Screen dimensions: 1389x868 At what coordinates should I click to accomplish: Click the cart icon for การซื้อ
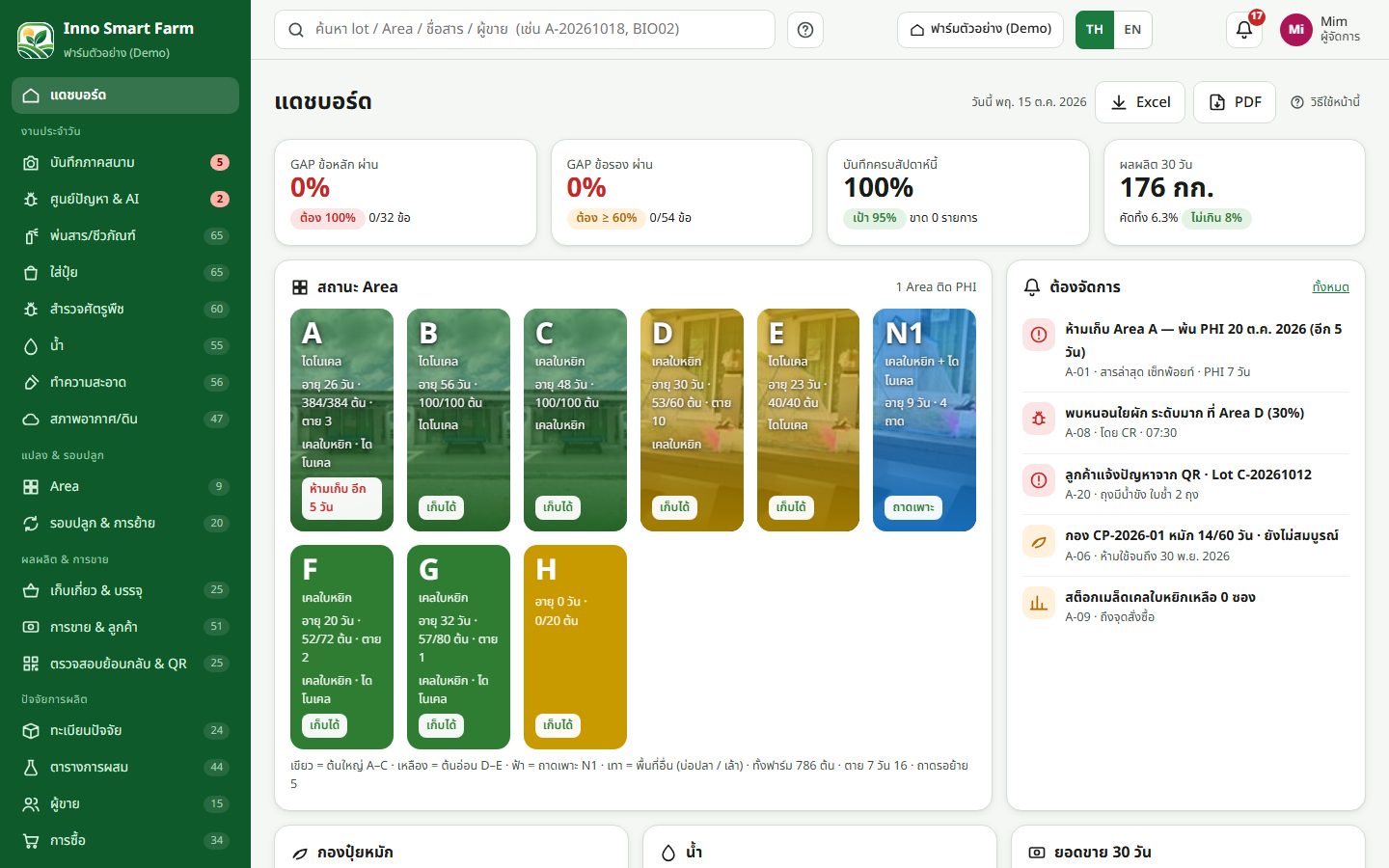31,841
